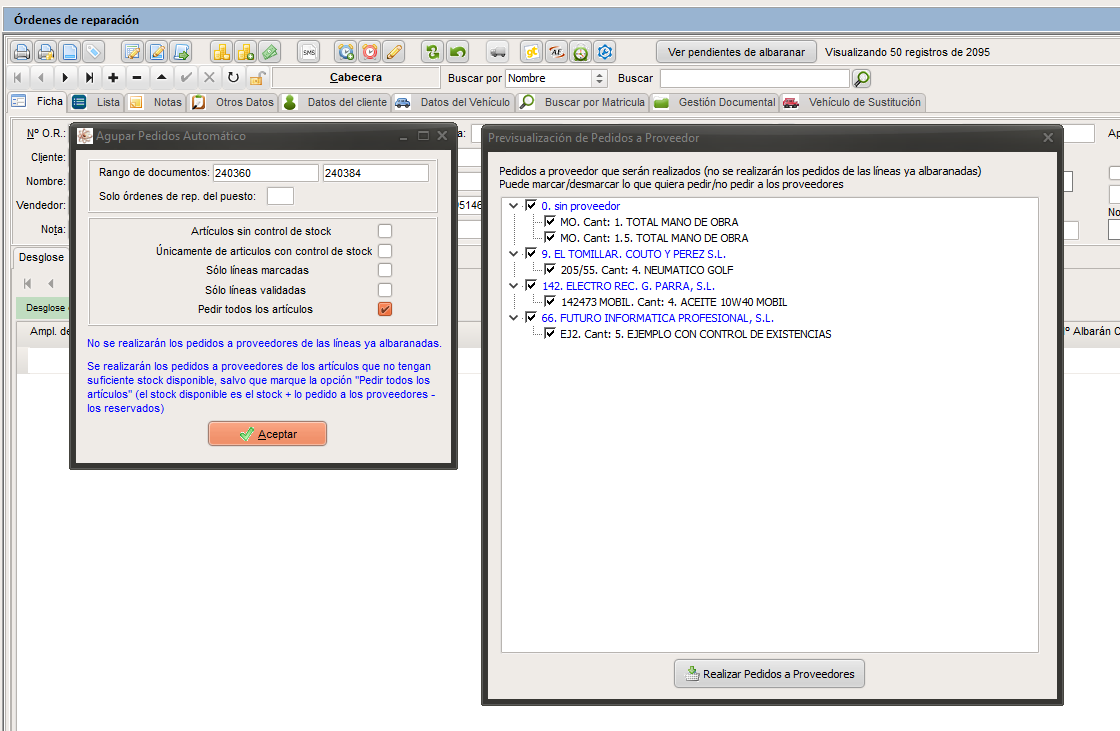This screenshot has height=731, width=1120.
Task: Collapse the 66. FUTURO INFORMATICA node
Action: click(x=514, y=318)
